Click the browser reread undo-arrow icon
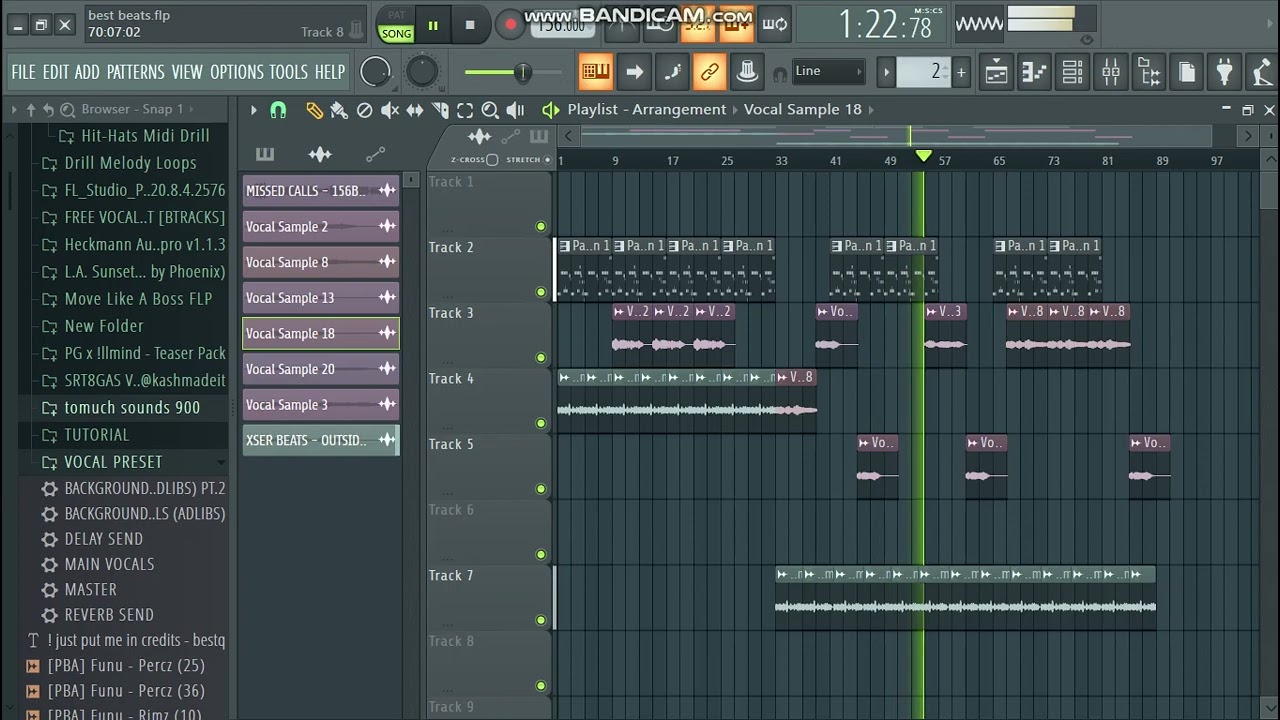Viewport: 1280px width, 720px height. (48, 109)
